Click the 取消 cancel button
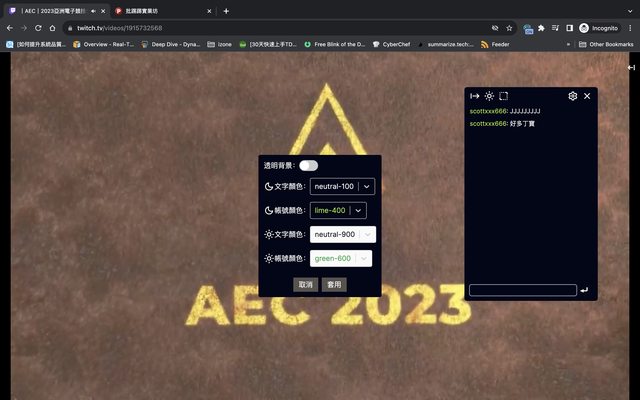 305,284
